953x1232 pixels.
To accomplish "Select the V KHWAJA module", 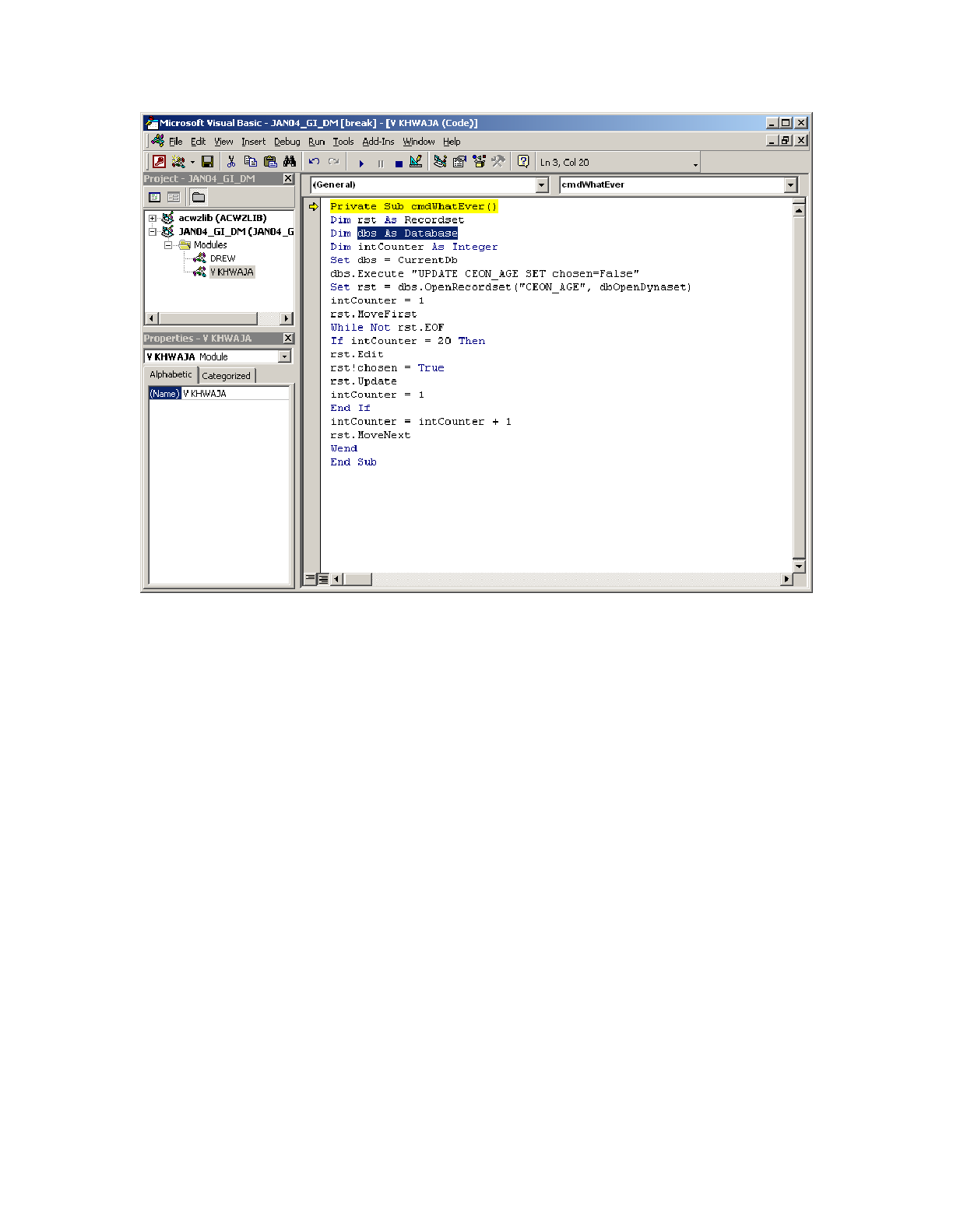I will tap(231, 272).
